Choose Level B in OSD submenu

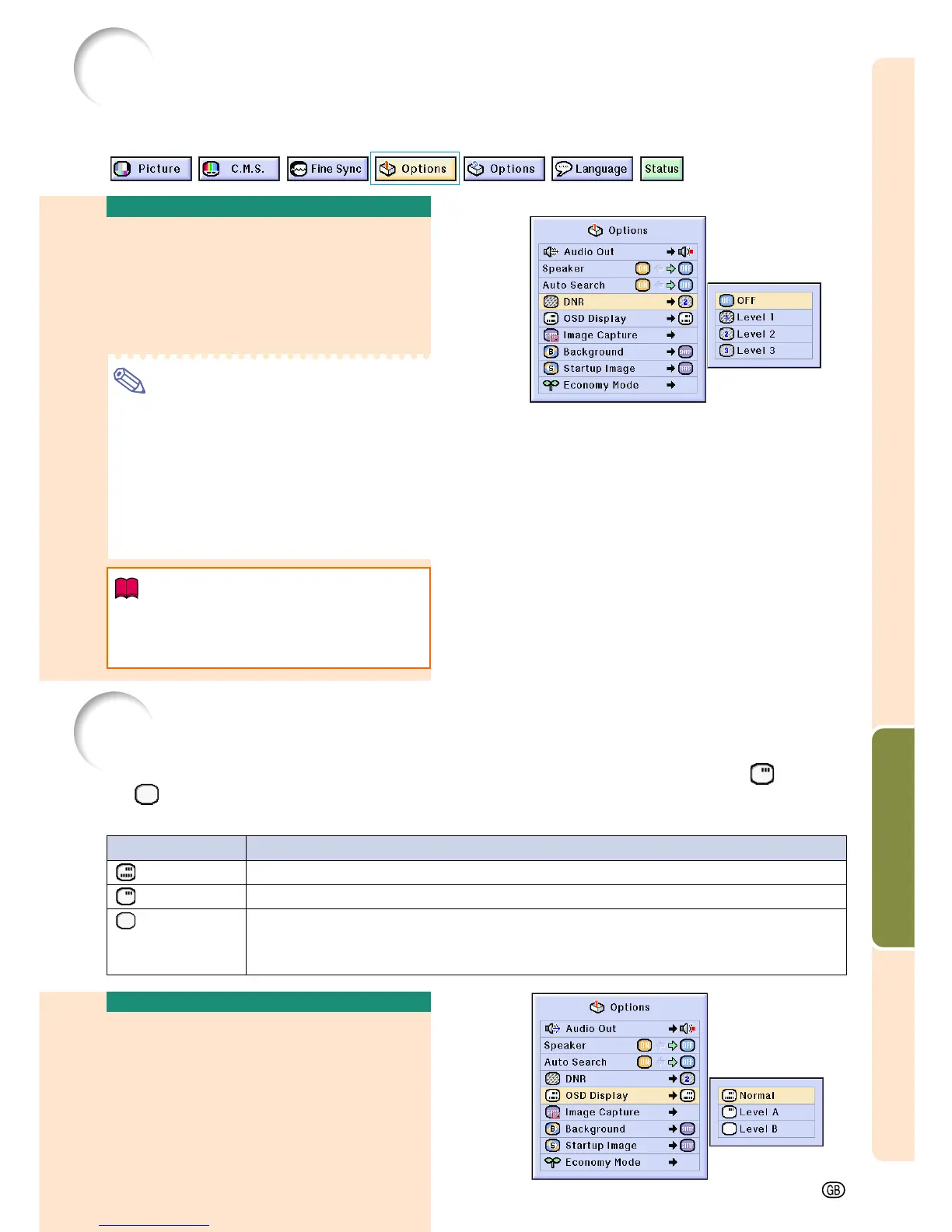point(766,1129)
